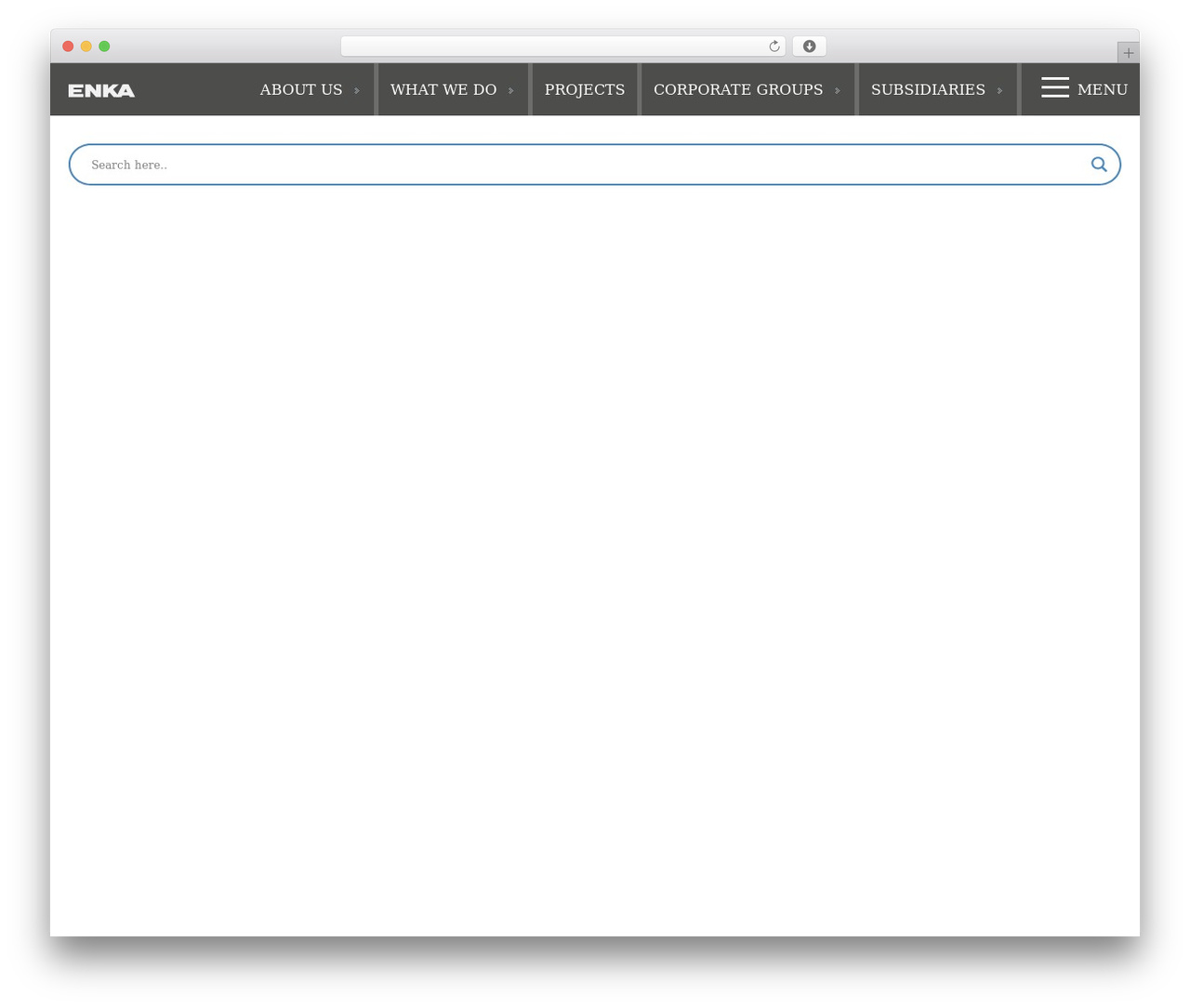This screenshot has width=1190, height=1008.
Task: Expand the About Us arrow
Action: [357, 91]
